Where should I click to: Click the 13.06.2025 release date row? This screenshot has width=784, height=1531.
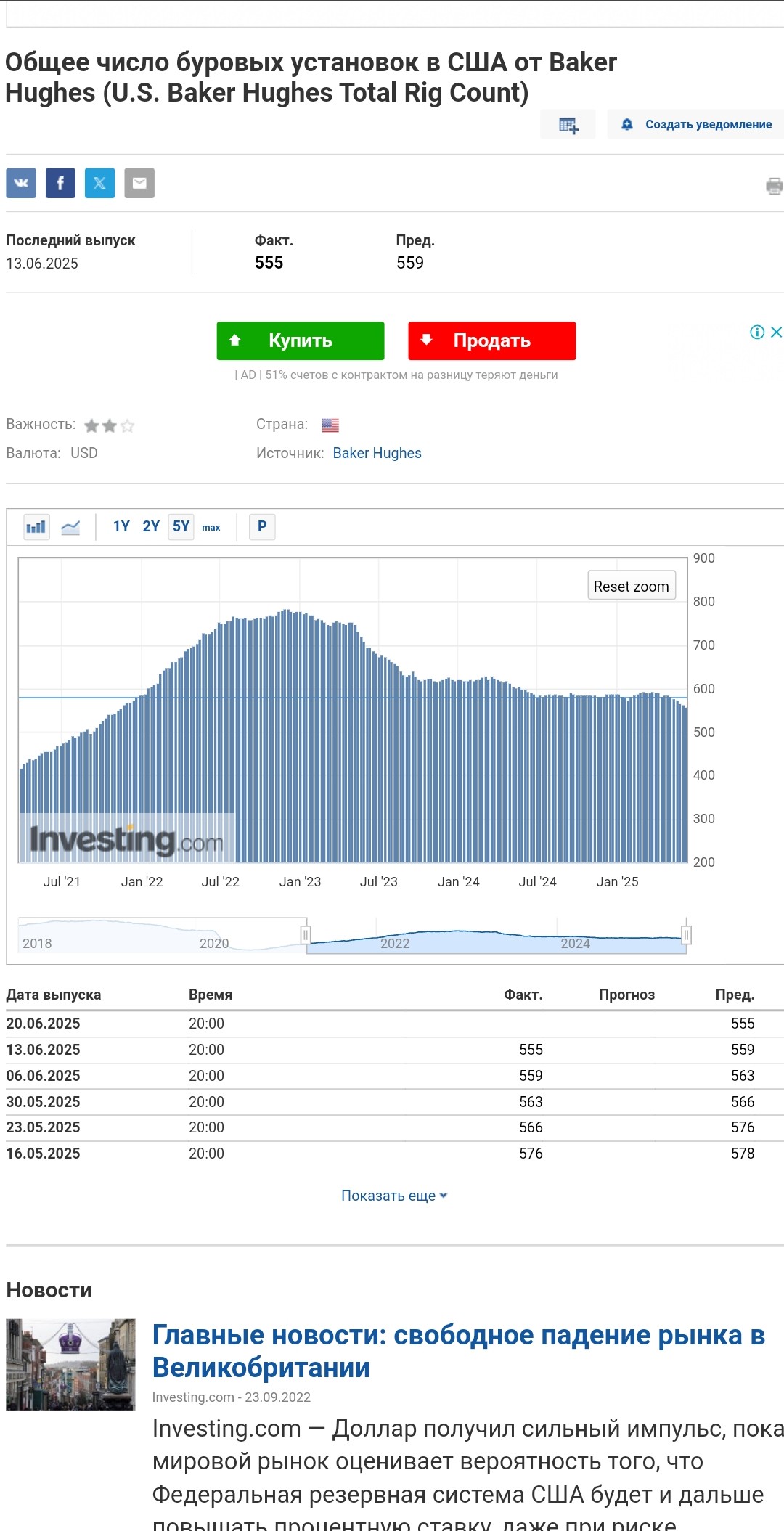[x=395, y=1050]
